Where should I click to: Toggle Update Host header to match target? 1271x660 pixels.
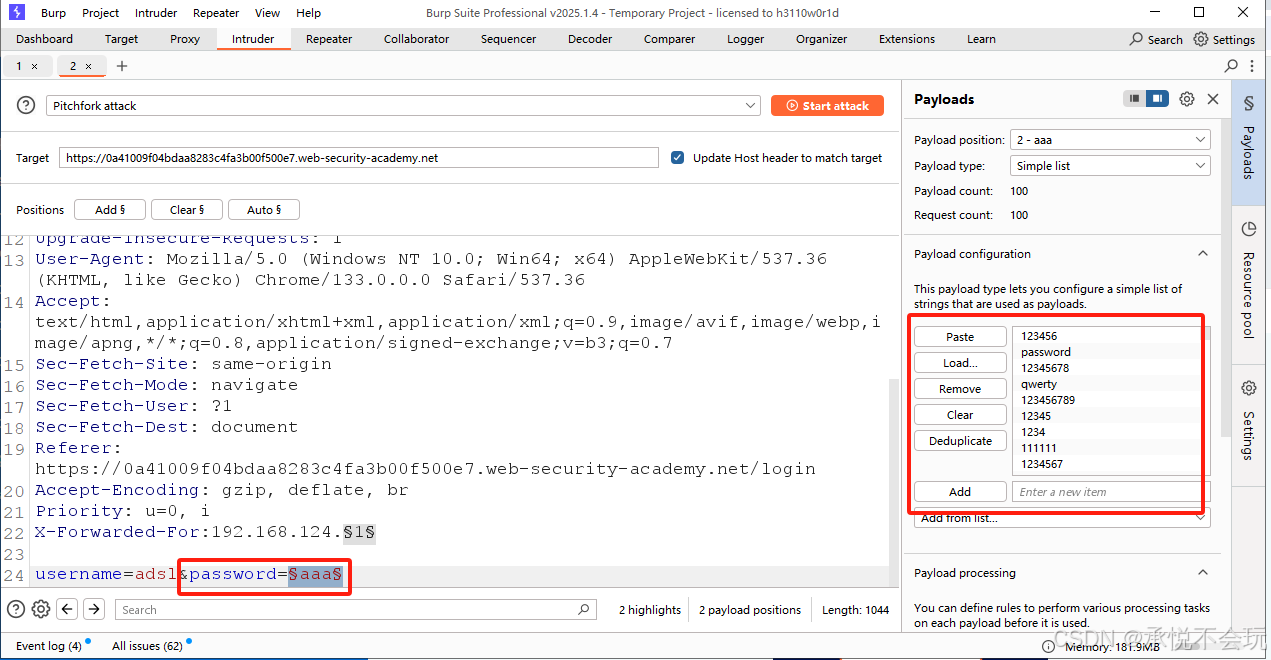[677, 158]
